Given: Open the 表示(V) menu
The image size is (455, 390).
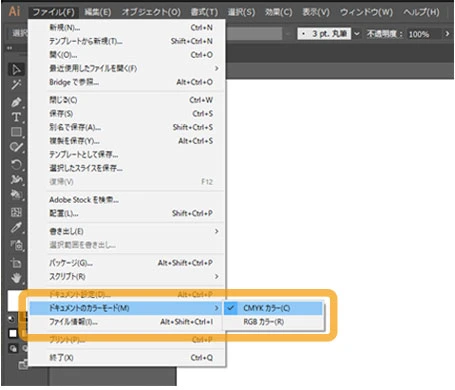Looking at the screenshot, I should [316, 12].
